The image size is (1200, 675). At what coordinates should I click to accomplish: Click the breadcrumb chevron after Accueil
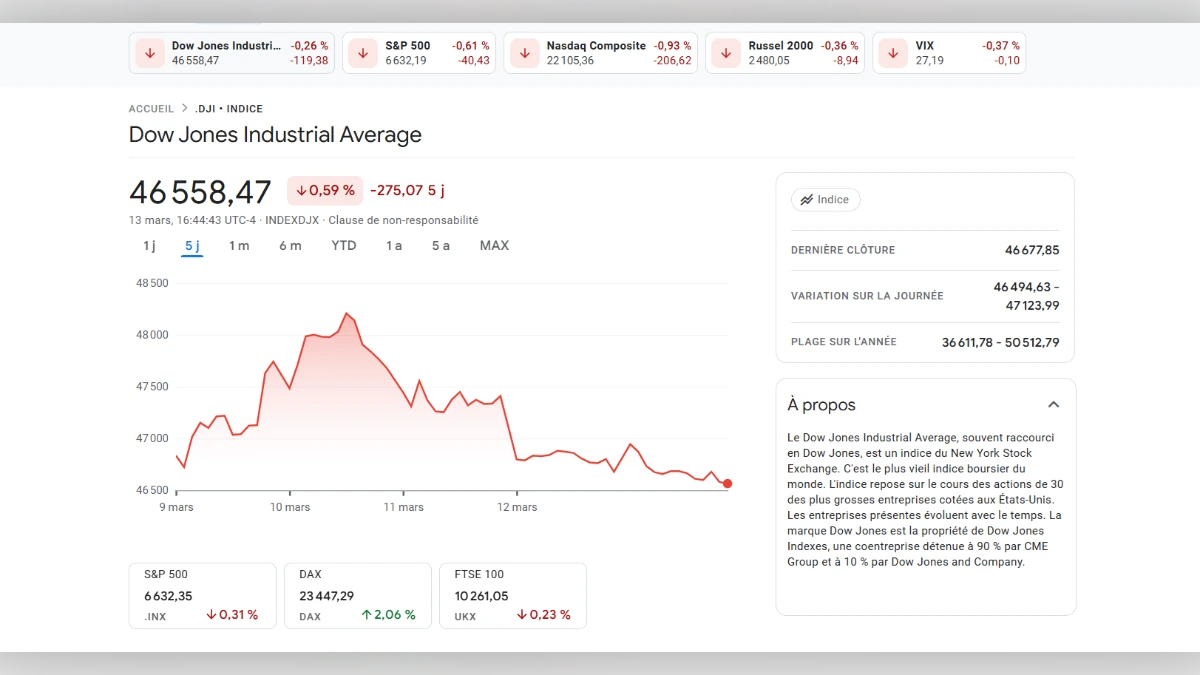pyautogui.click(x=184, y=109)
